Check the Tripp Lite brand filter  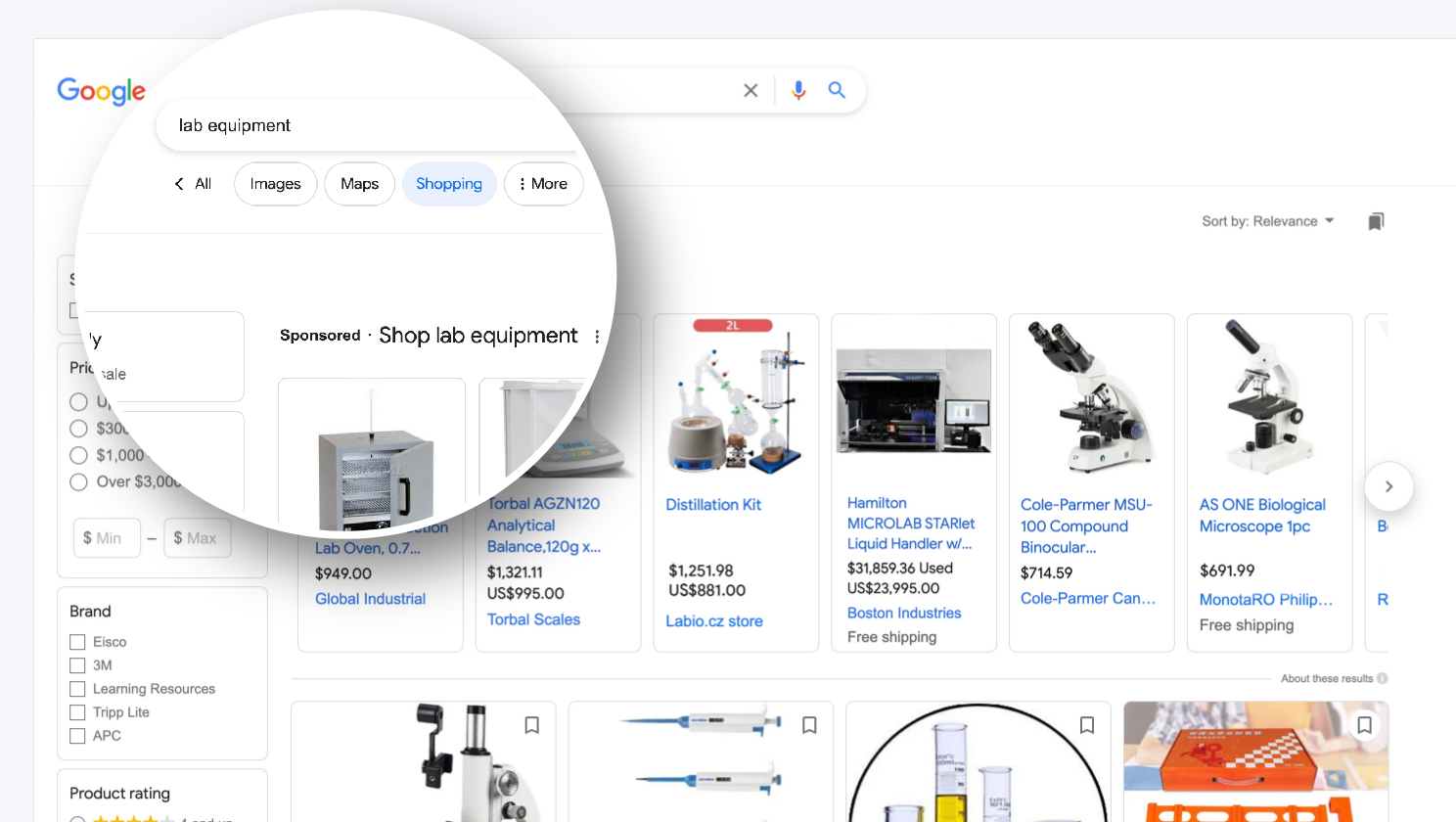coord(77,712)
